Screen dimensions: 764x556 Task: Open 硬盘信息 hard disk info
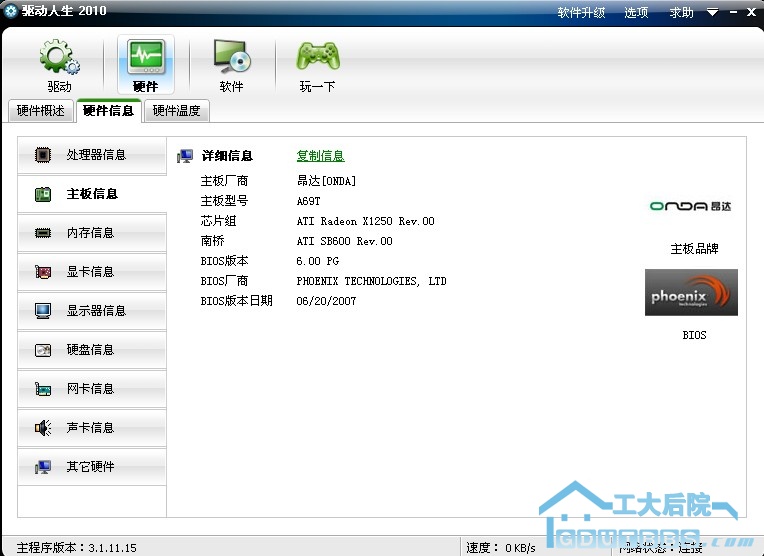tap(92, 350)
